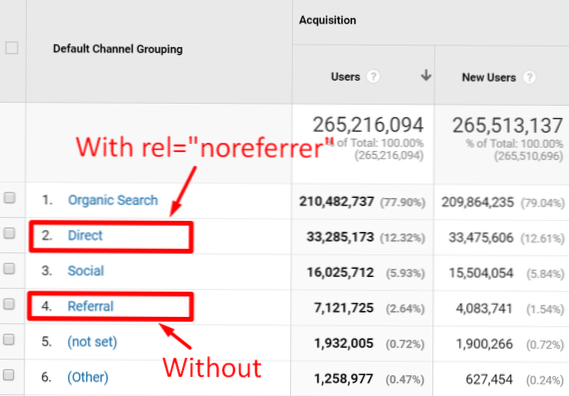This screenshot has height=396, width=569.
Task: Check the Social row checkbox
Action: [x=9, y=269]
